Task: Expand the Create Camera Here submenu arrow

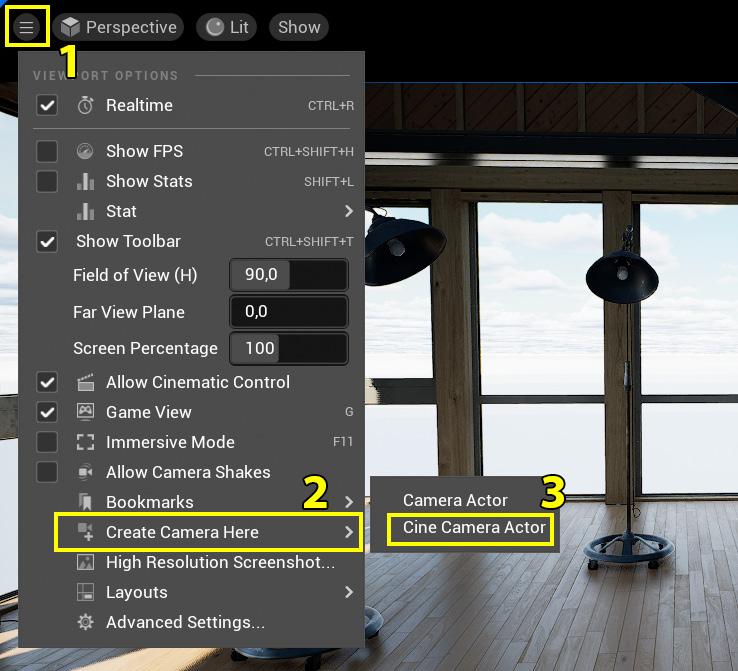Action: 349,532
